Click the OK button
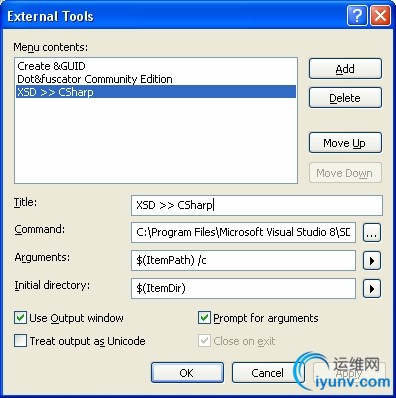This screenshot has height=398, width=396. coord(187,372)
